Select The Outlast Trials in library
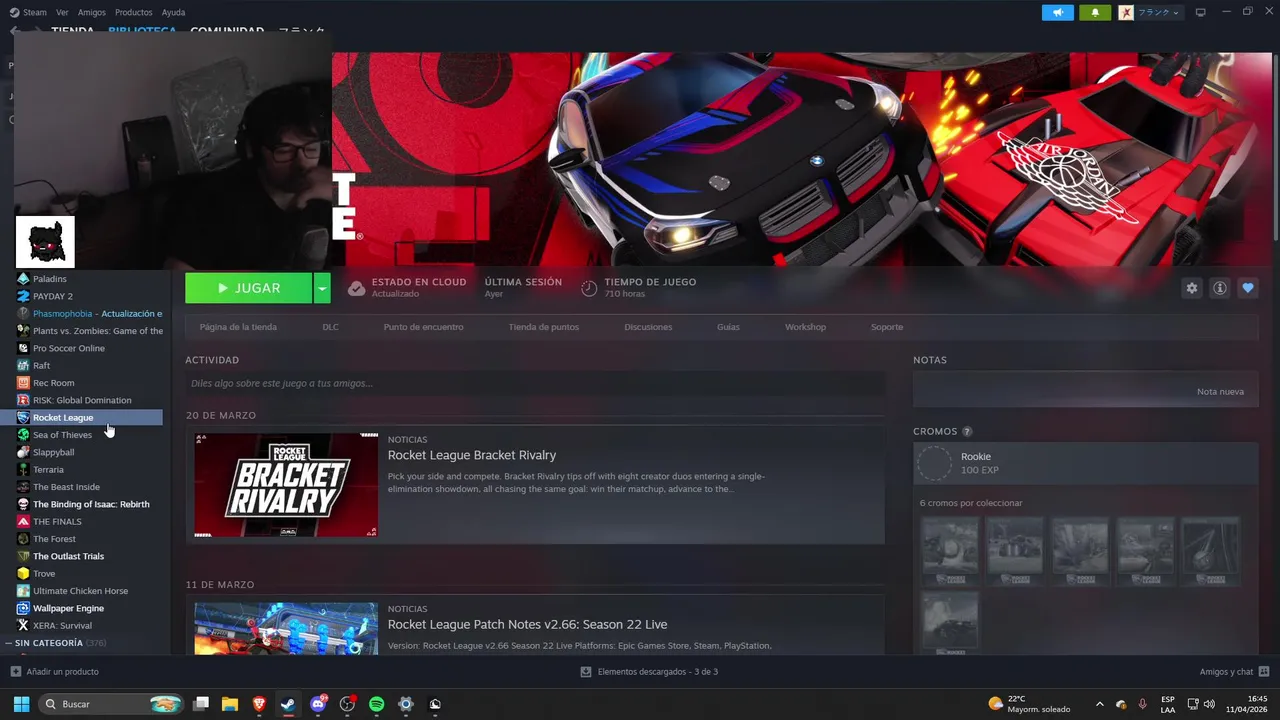 68,556
